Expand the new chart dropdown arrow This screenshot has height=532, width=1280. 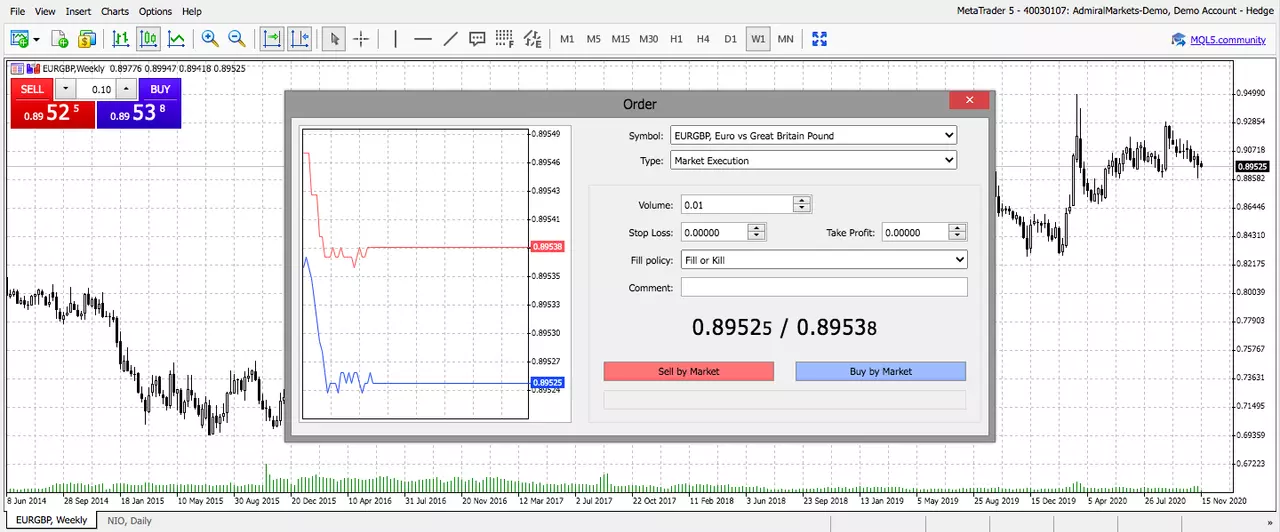[37, 40]
